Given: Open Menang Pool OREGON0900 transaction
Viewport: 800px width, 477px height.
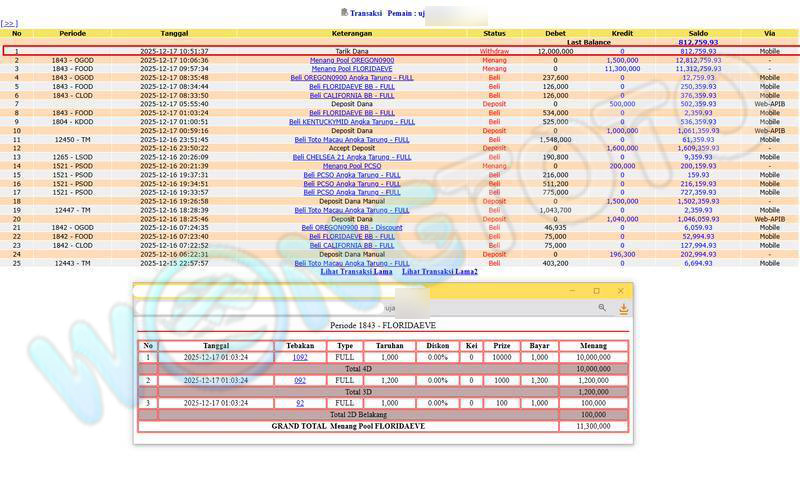Looking at the screenshot, I should tap(351, 60).
